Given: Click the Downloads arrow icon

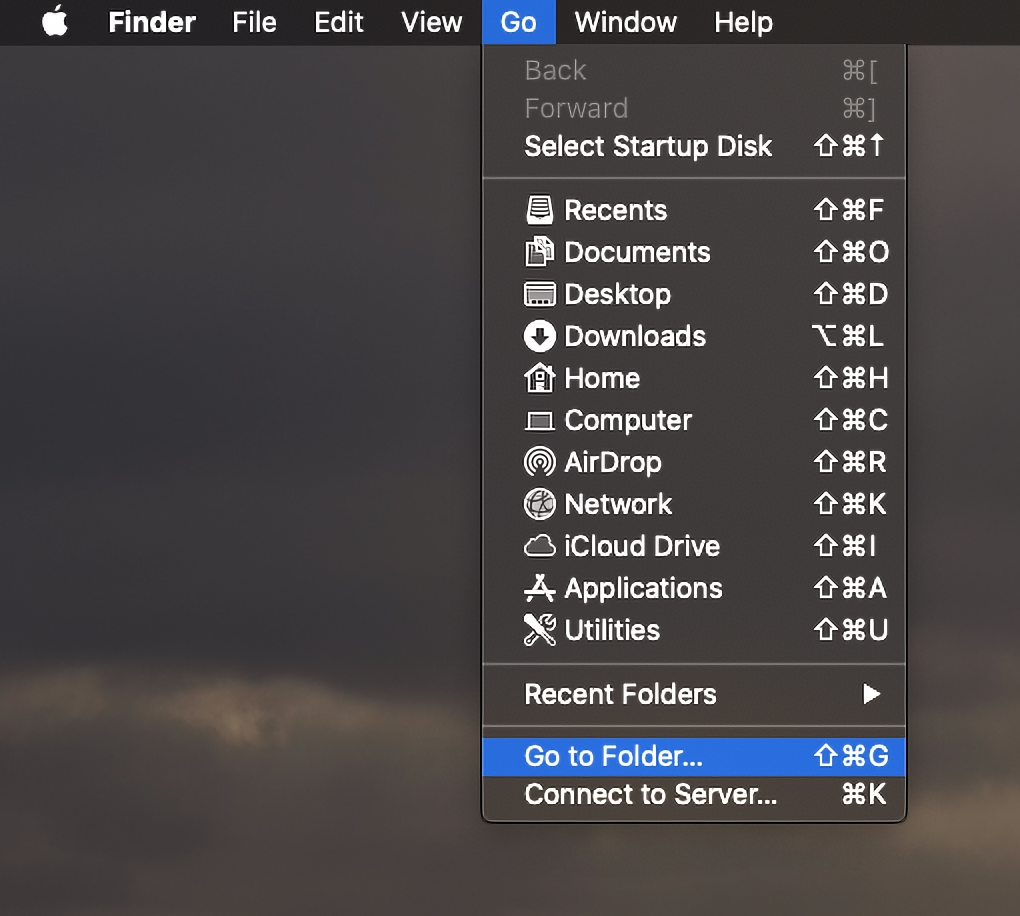Looking at the screenshot, I should tap(539, 336).
